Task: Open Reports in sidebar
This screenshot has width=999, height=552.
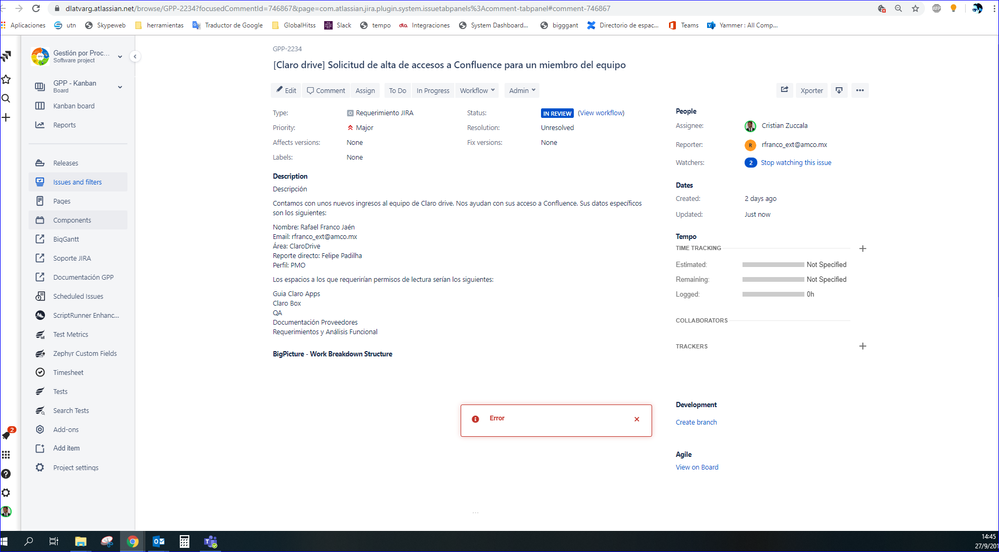Action: pos(78,125)
